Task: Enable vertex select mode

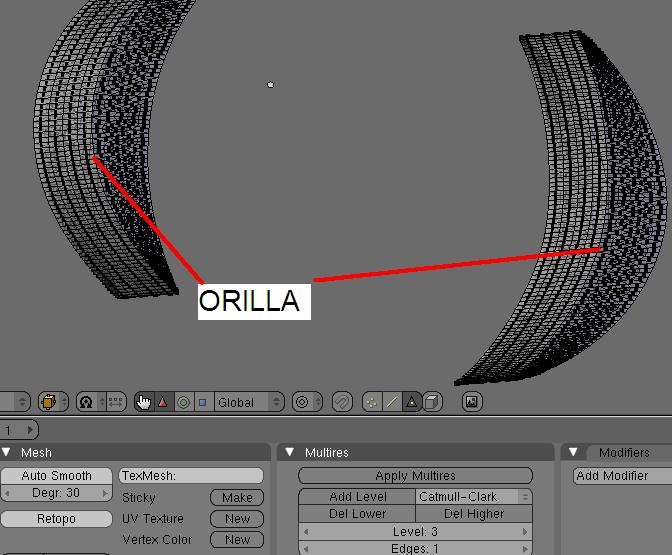Action: click(x=372, y=402)
